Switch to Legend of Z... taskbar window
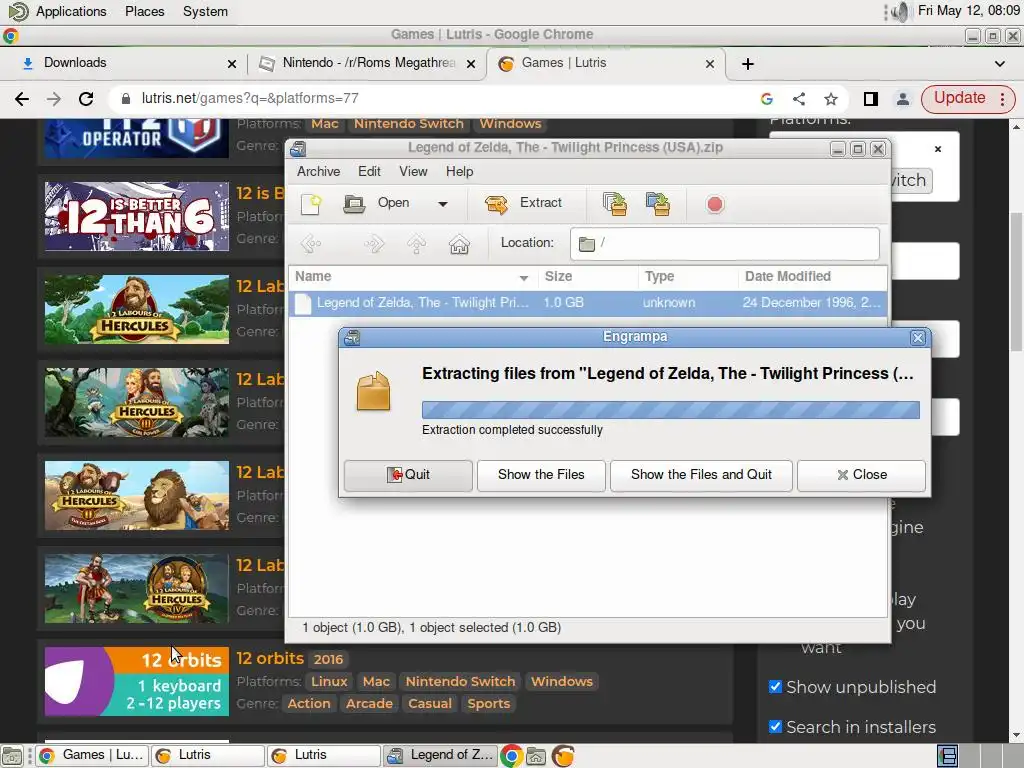Viewport: 1024px width, 768px height. [440, 756]
